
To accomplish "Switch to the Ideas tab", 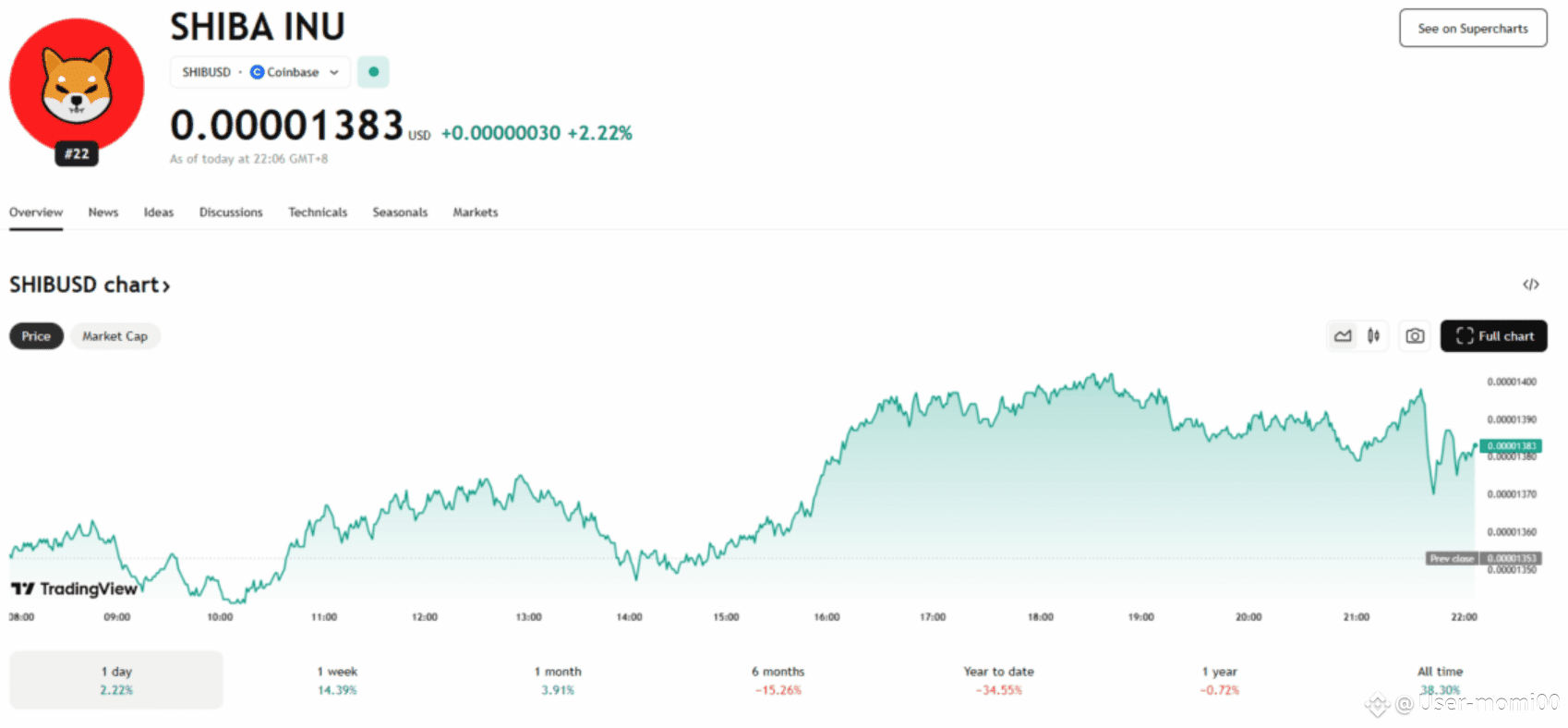I will [159, 212].
